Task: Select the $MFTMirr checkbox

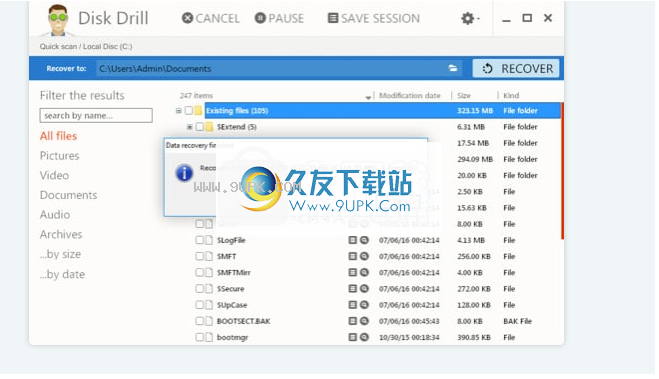Action: pyautogui.click(x=200, y=272)
